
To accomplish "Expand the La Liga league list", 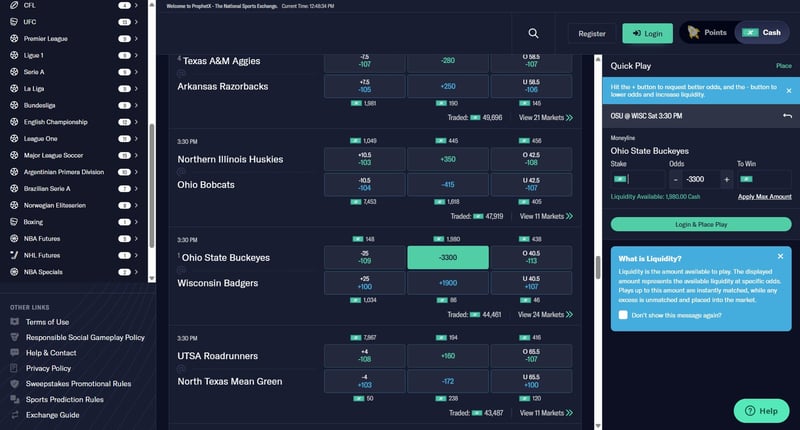I will point(136,86).
